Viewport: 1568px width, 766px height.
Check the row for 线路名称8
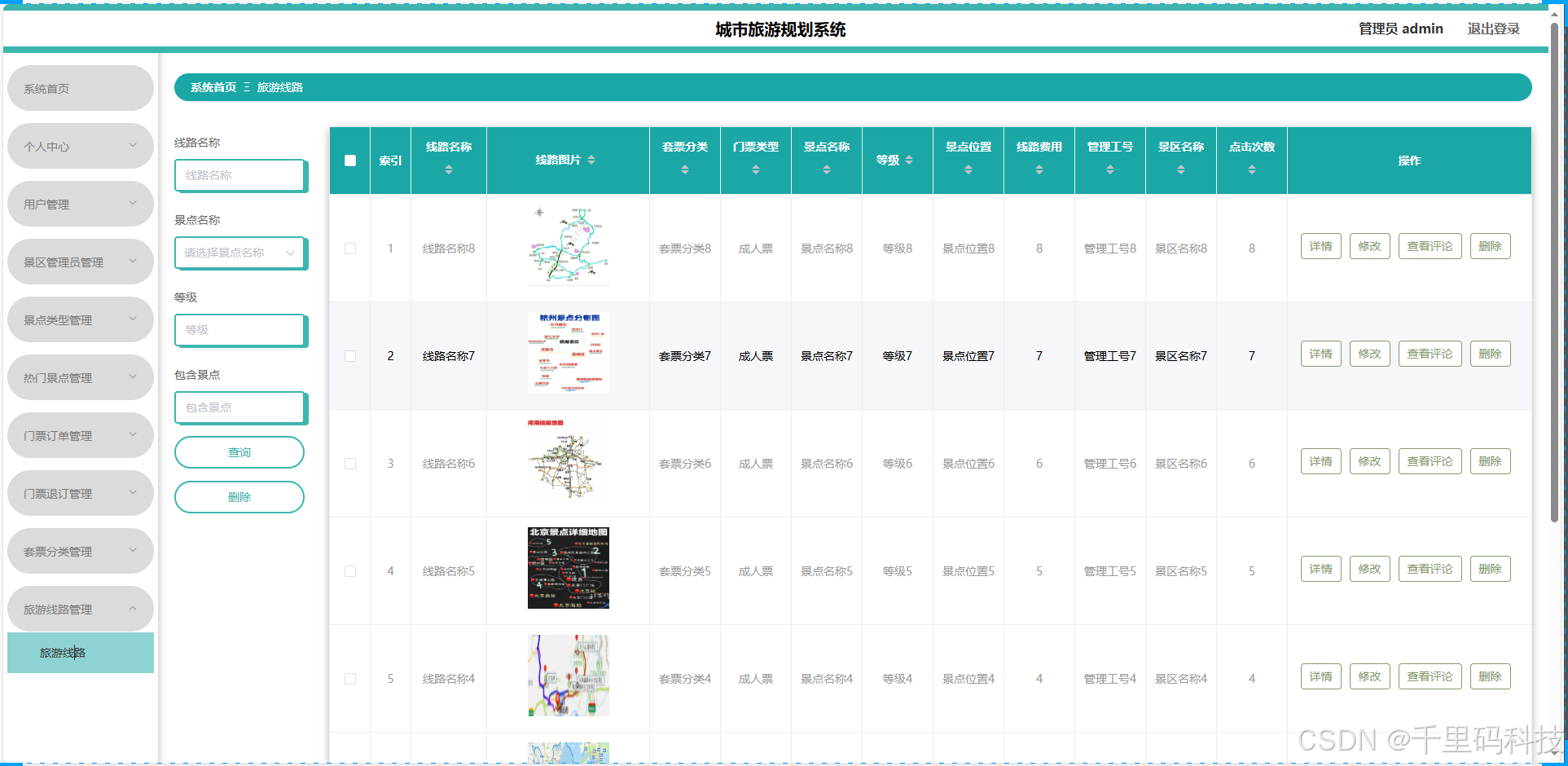350,249
